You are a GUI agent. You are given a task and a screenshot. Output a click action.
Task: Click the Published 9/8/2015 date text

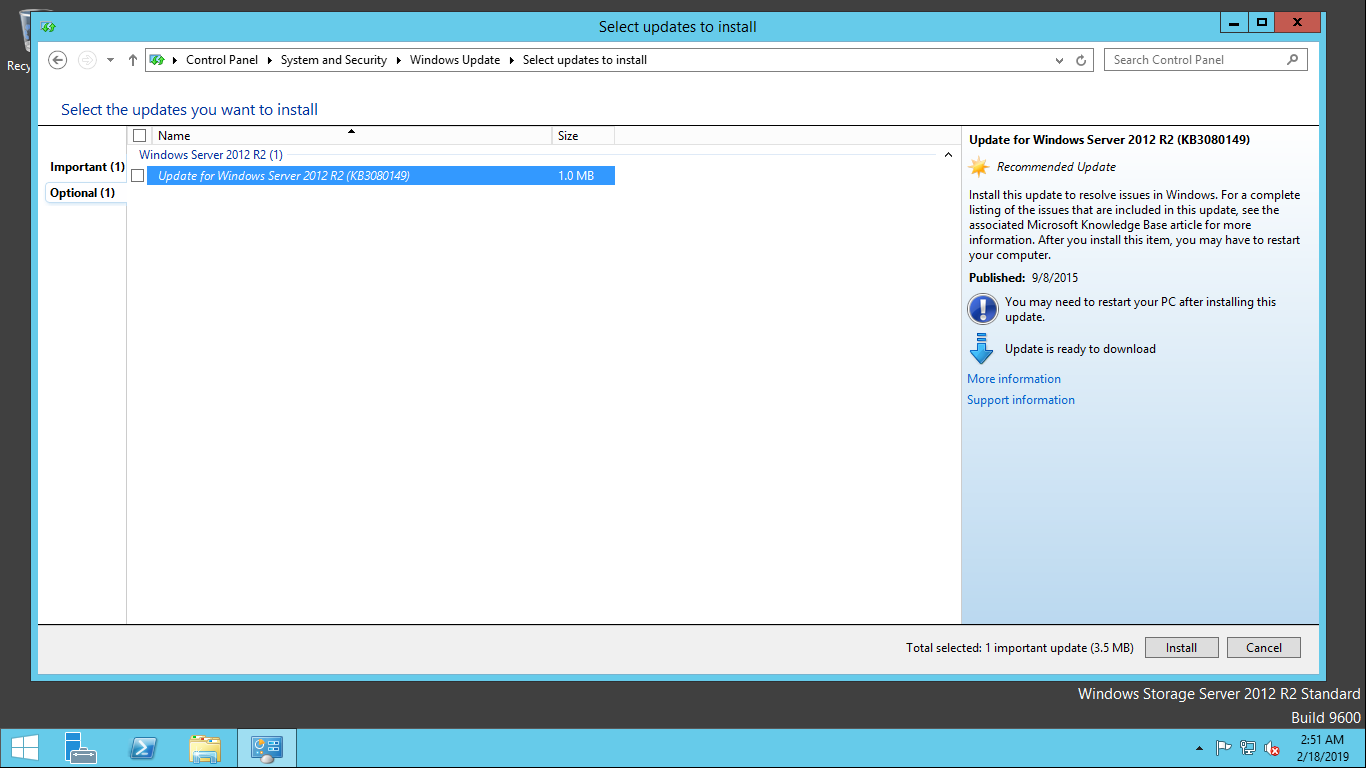(1023, 278)
